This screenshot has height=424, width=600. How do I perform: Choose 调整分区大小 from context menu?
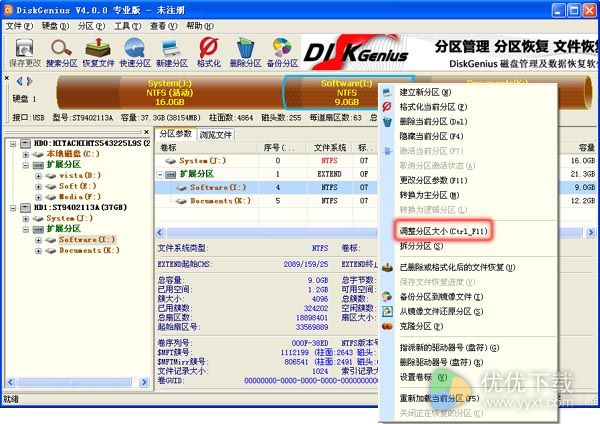click(468, 231)
